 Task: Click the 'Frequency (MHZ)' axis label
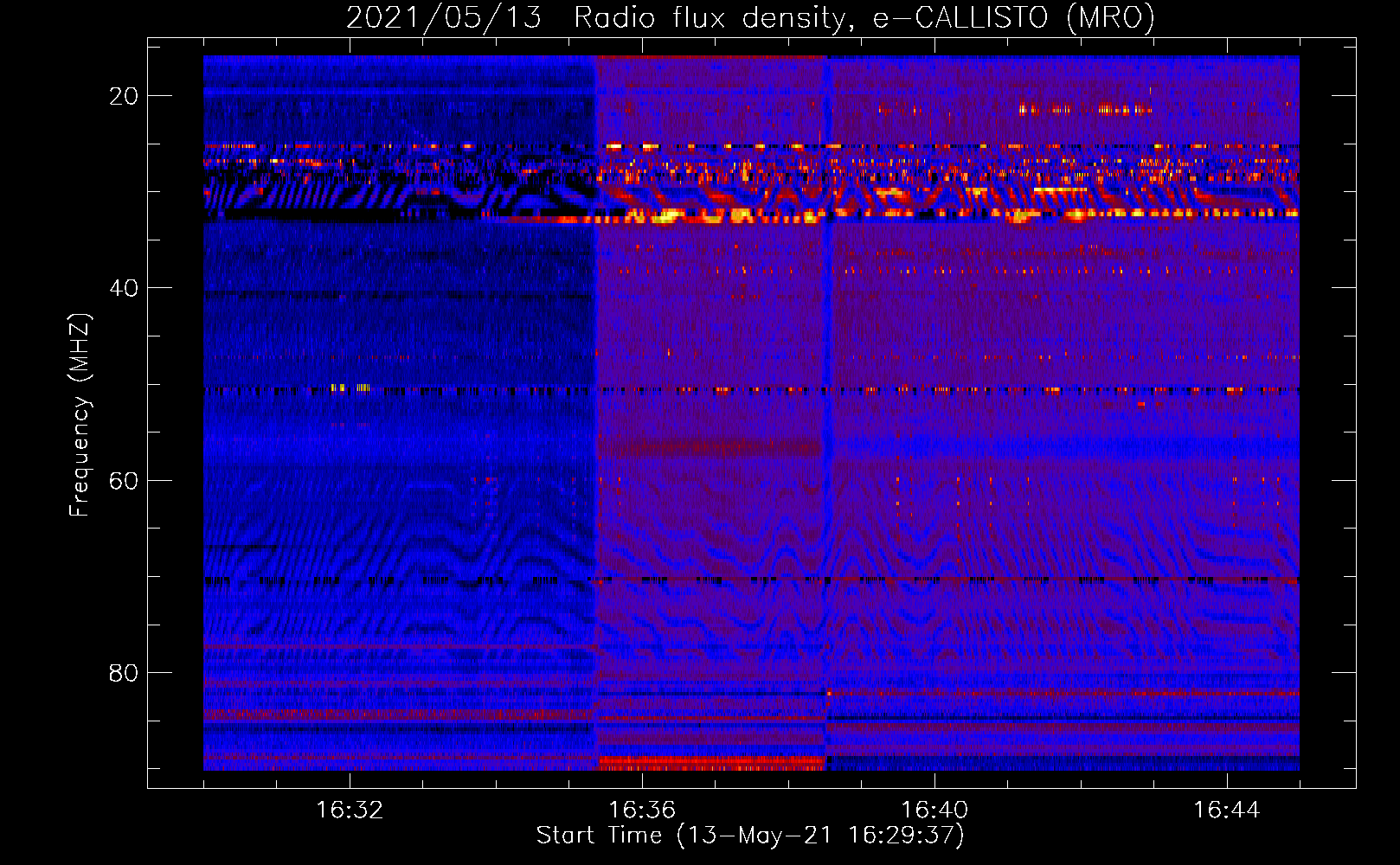click(80, 414)
